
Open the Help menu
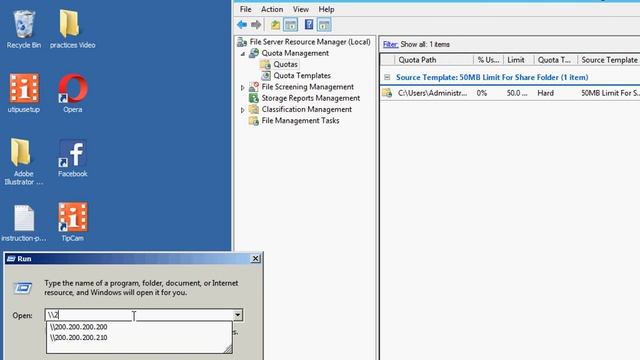pos(326,9)
